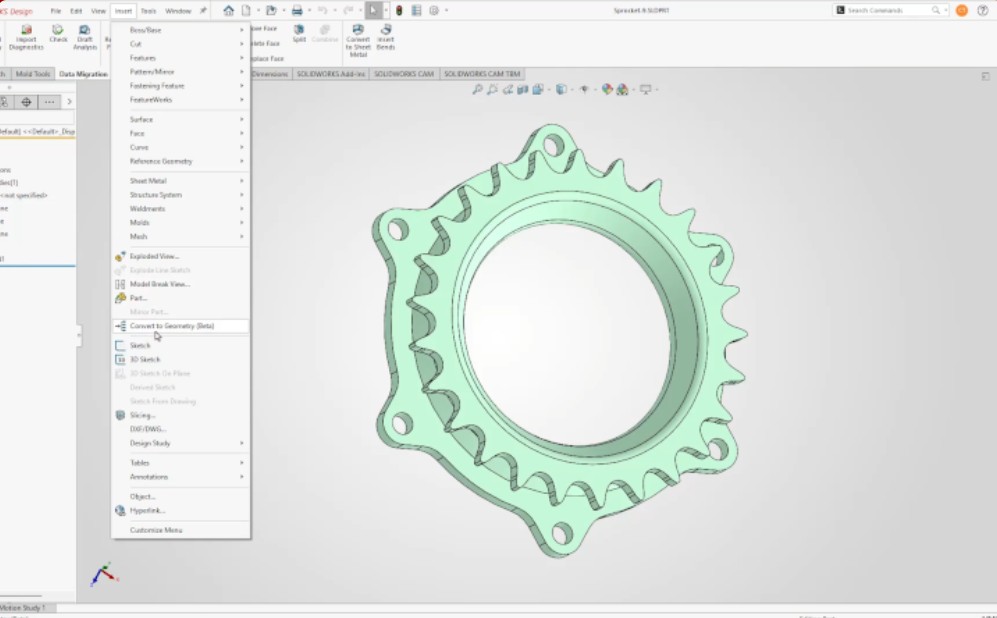Image resolution: width=997 pixels, height=618 pixels.
Task: Switch to the SOLIDWORKS CAM TBM tab
Action: (482, 74)
